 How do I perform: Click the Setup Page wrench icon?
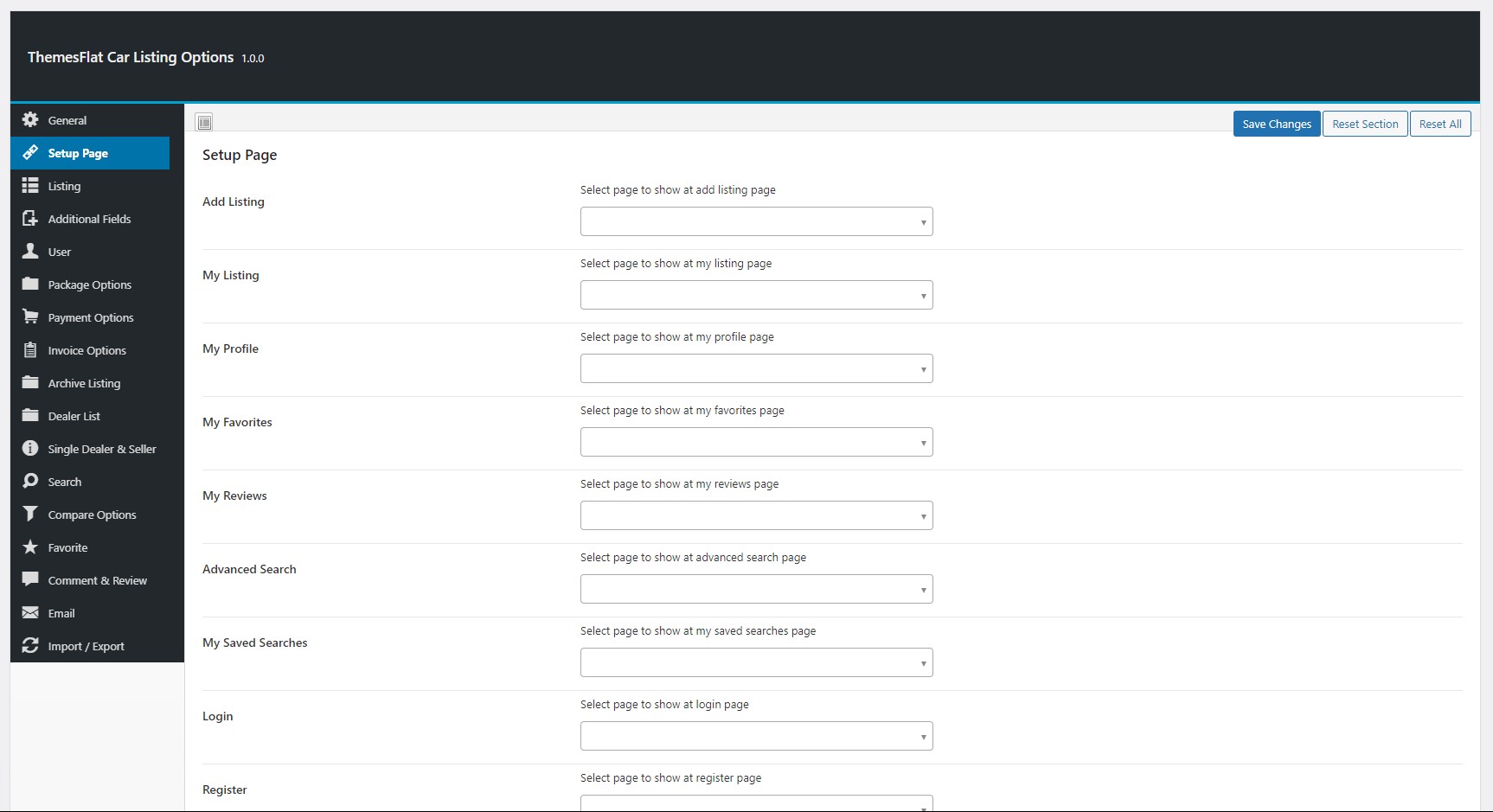point(30,152)
